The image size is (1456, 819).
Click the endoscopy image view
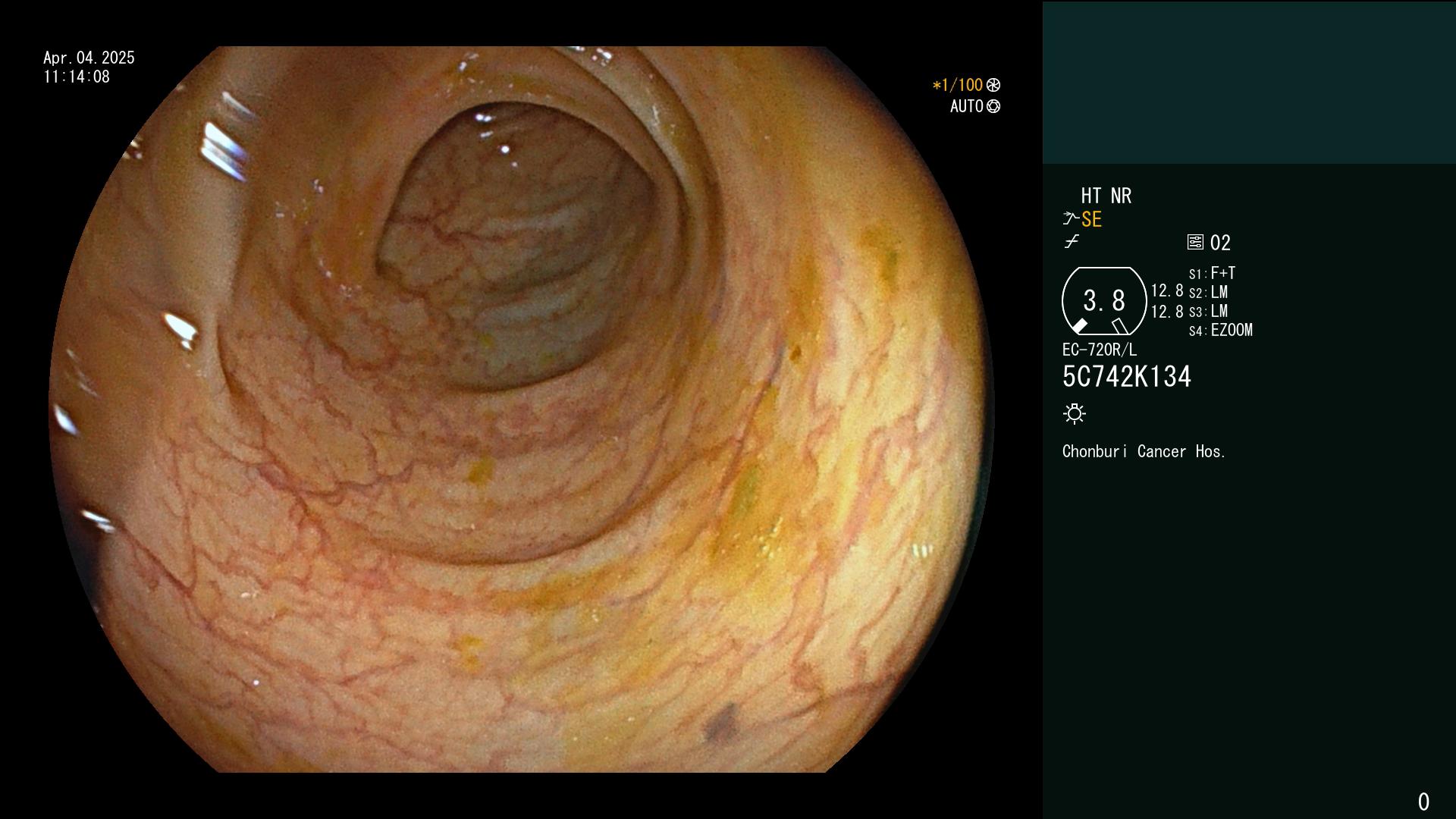pyautogui.click(x=522, y=409)
